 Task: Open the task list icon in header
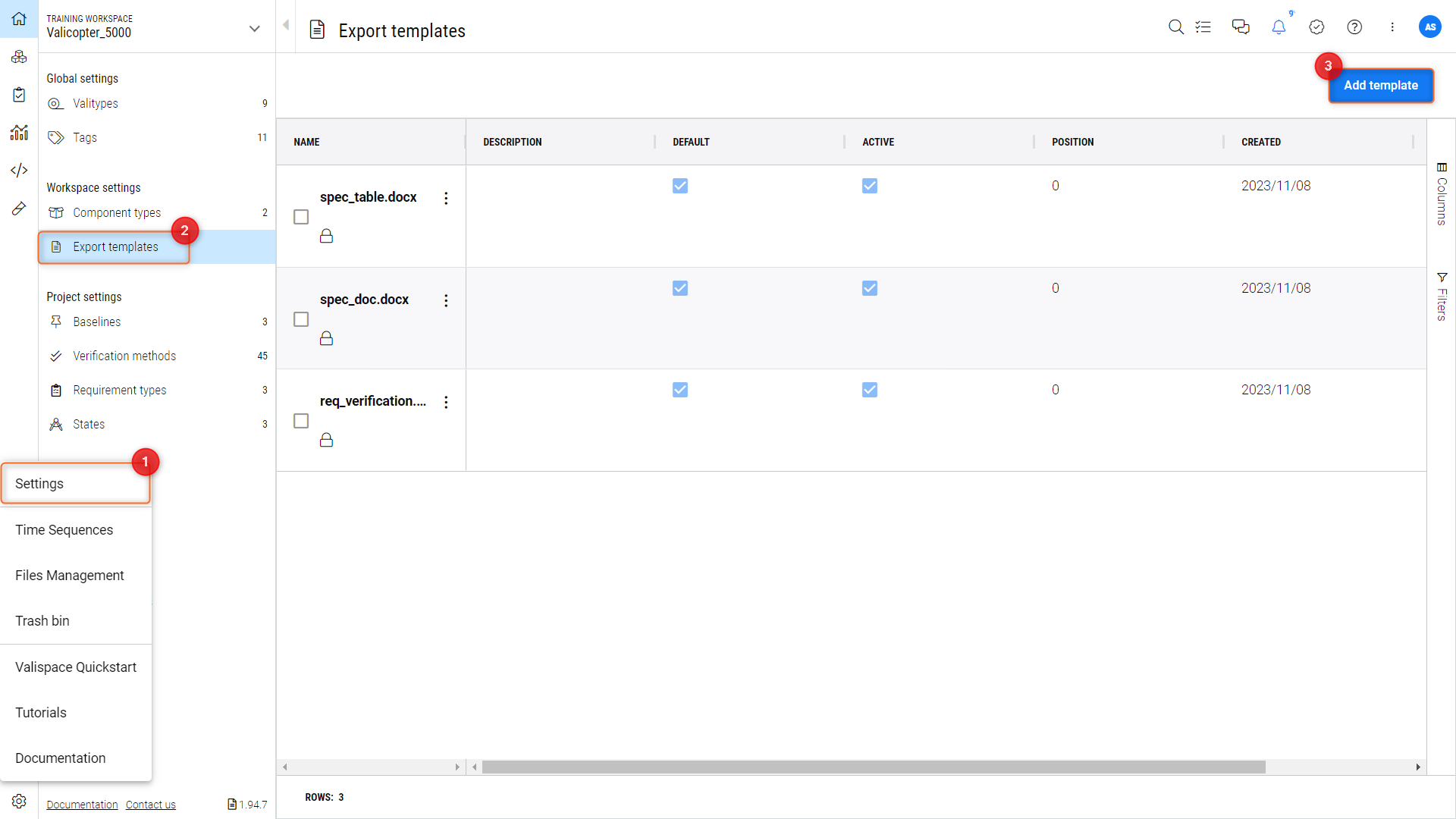click(1203, 27)
